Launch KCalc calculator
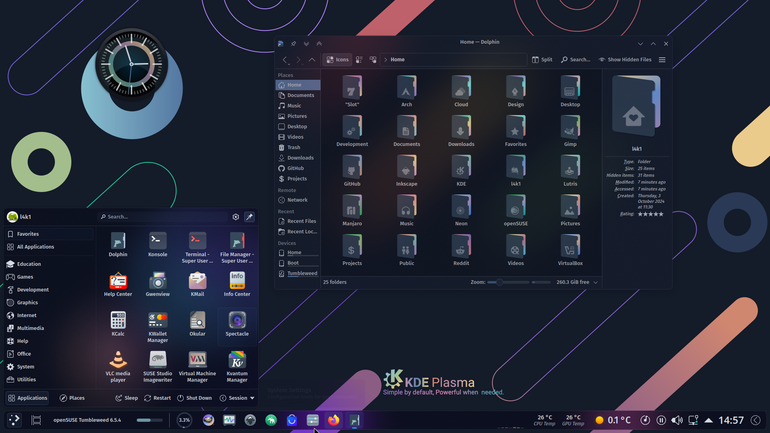Screen dimensions: 770x433 [118, 324]
